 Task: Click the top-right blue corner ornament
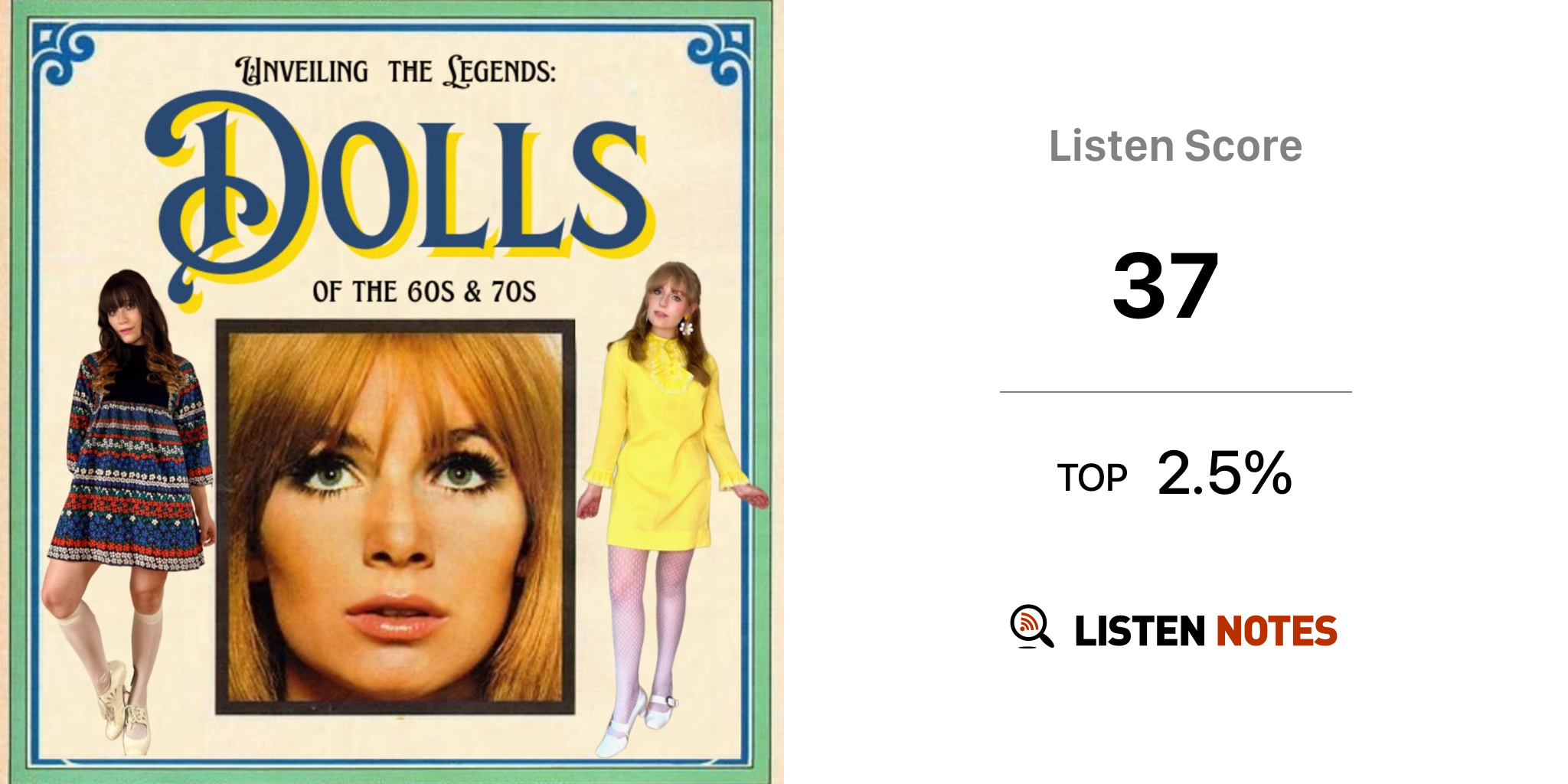pyautogui.click(x=720, y=54)
